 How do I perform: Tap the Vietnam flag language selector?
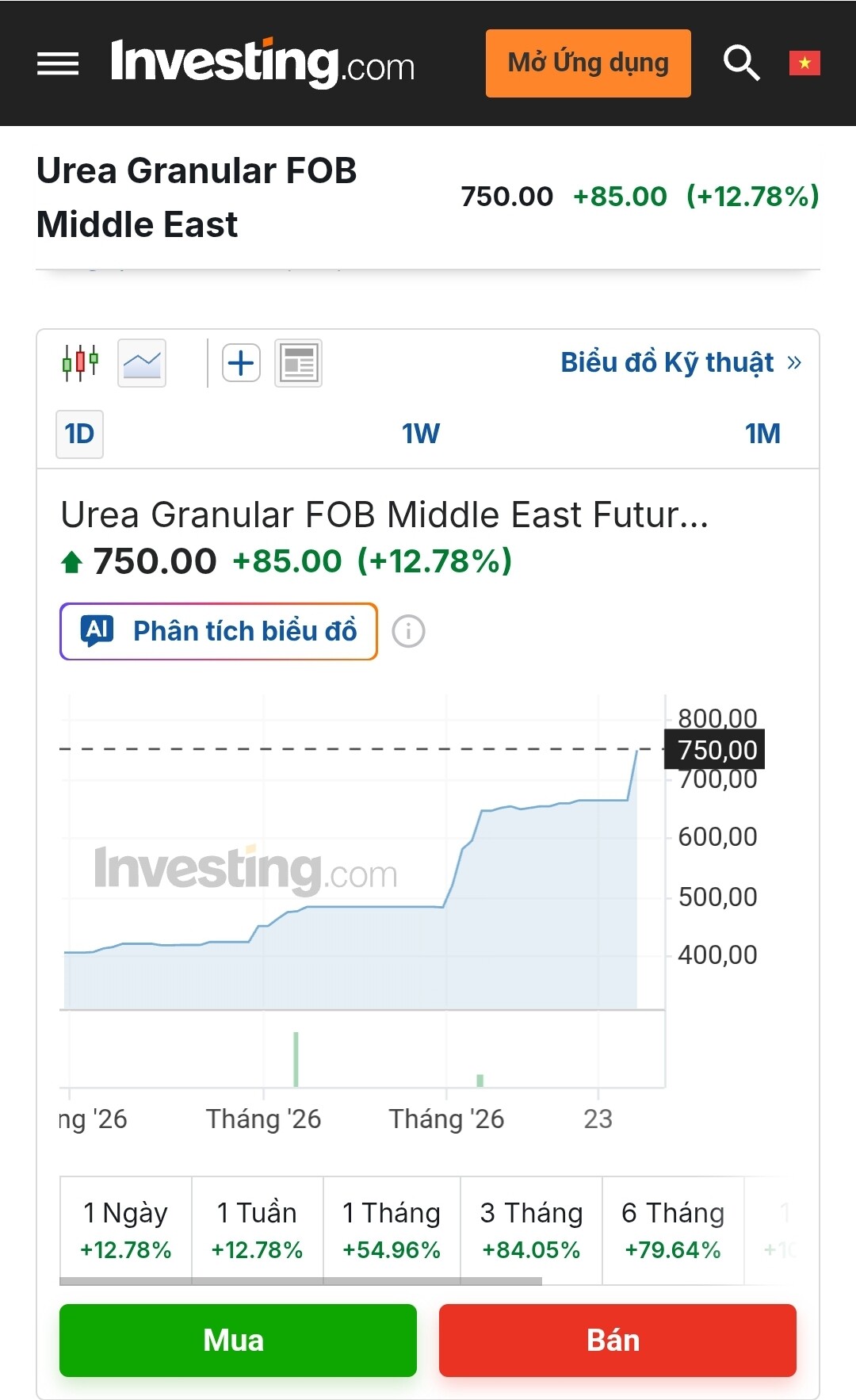click(x=804, y=63)
